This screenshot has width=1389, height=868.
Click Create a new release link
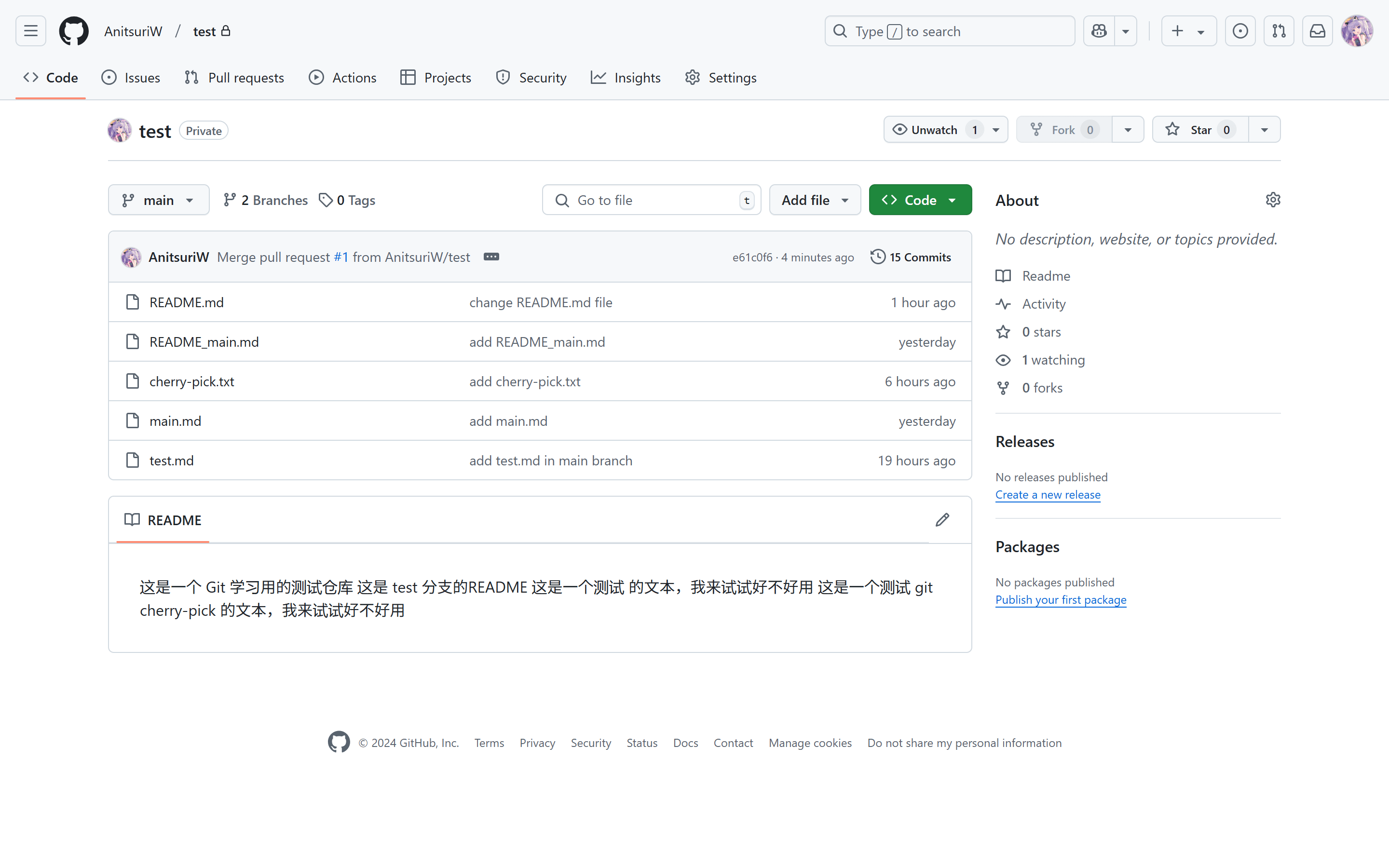(x=1048, y=495)
